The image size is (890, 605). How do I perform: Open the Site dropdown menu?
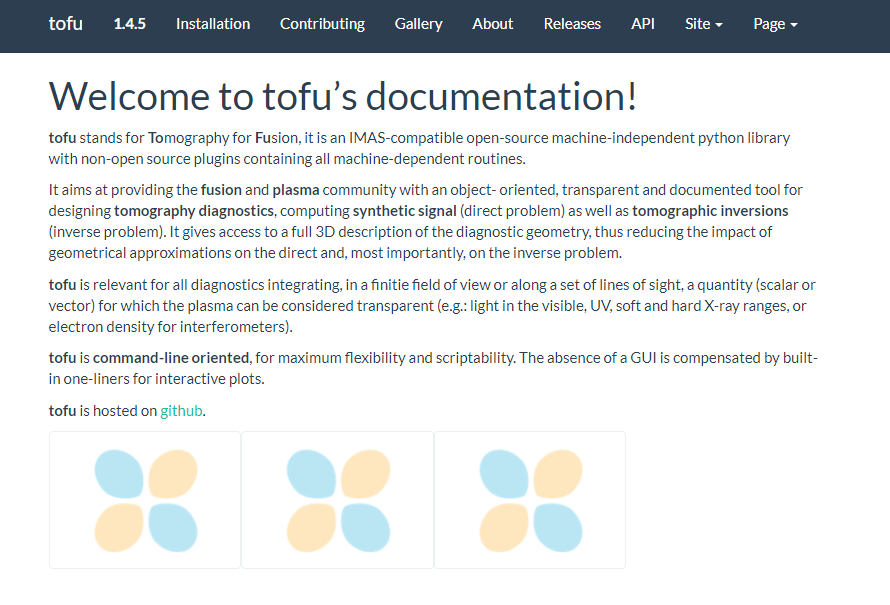click(703, 24)
